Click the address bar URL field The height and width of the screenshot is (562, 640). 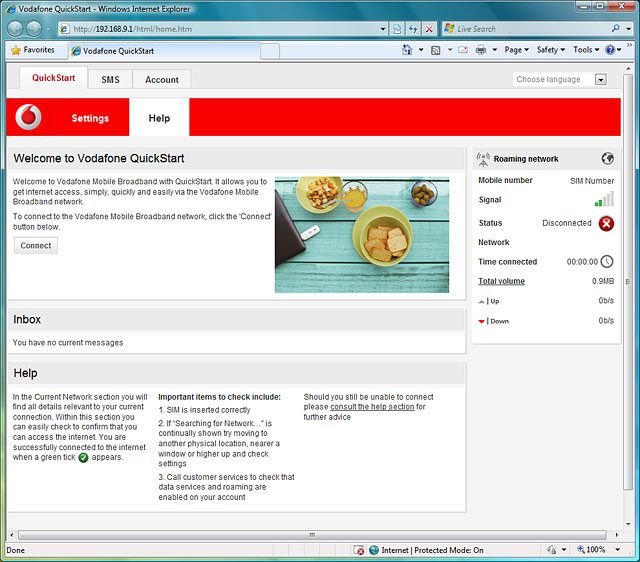[x=218, y=29]
